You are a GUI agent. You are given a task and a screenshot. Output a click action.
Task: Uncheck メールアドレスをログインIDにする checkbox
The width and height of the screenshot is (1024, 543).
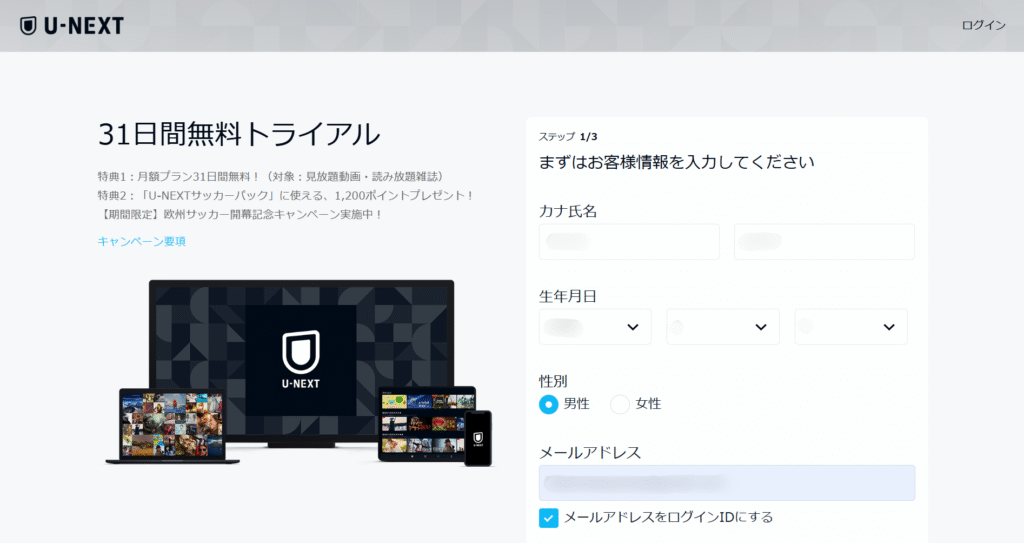(549, 518)
